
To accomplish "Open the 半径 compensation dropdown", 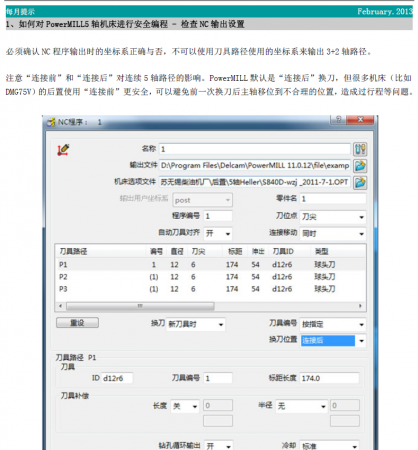I will pyautogui.click(x=301, y=406).
